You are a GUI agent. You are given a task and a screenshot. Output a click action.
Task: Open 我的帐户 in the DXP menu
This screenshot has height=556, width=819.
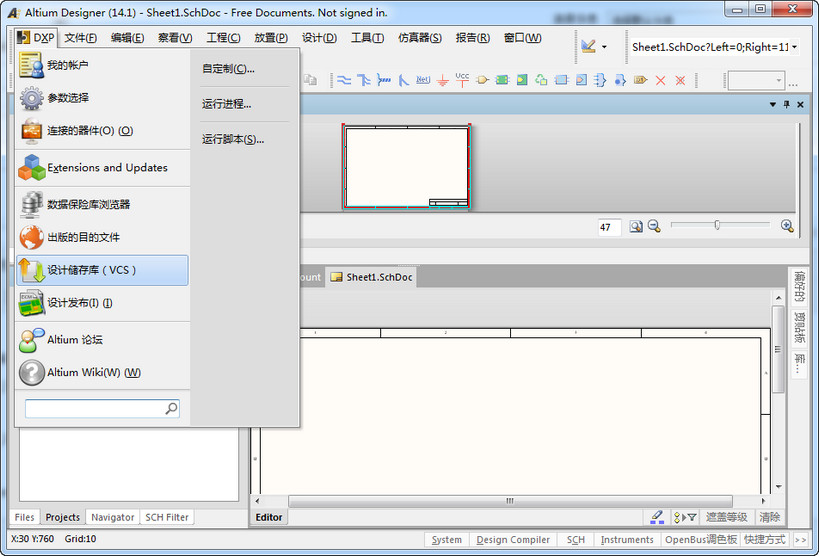pos(102,65)
